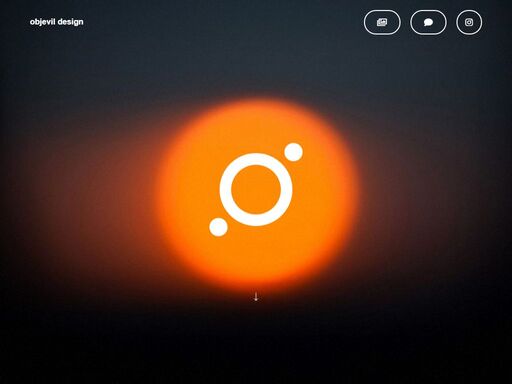Viewport: 512px width, 384px height.
Task: Open portfolio via stacked photos pill button
Action: click(x=382, y=22)
